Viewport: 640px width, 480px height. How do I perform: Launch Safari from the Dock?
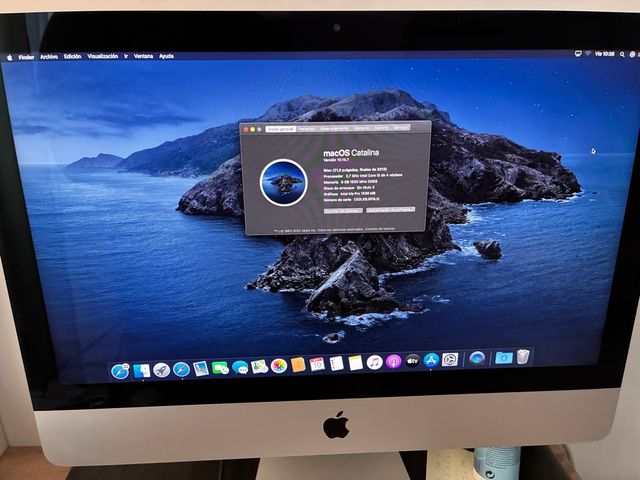tap(181, 369)
